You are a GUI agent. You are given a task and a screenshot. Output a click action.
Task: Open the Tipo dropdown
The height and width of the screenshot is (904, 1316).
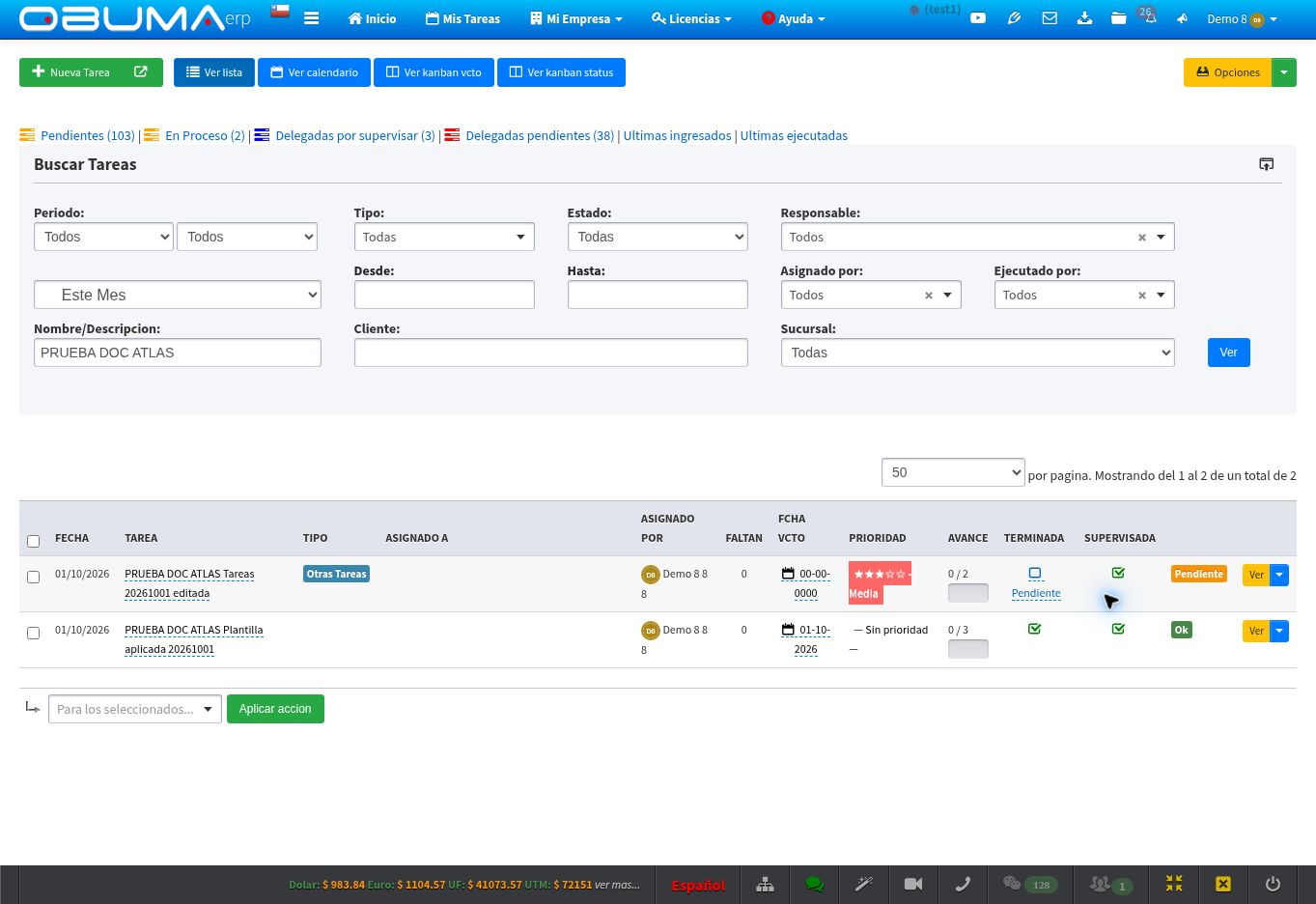[444, 237]
